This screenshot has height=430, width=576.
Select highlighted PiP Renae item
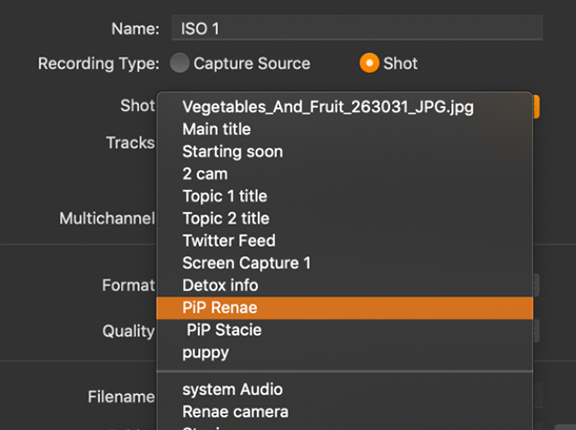[345, 308]
